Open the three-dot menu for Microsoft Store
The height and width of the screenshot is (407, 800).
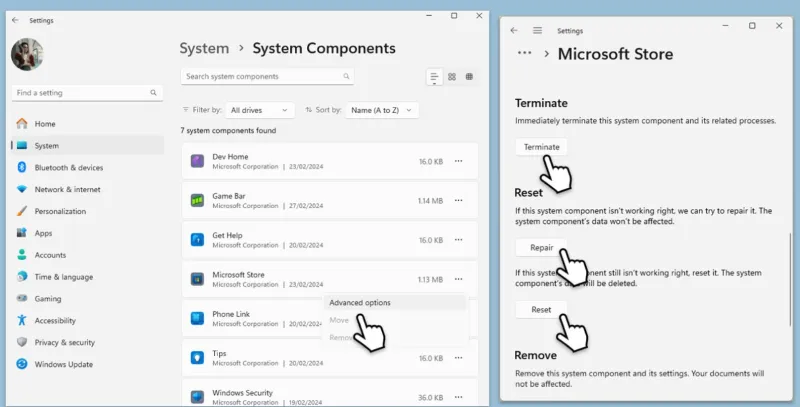pyautogui.click(x=459, y=279)
